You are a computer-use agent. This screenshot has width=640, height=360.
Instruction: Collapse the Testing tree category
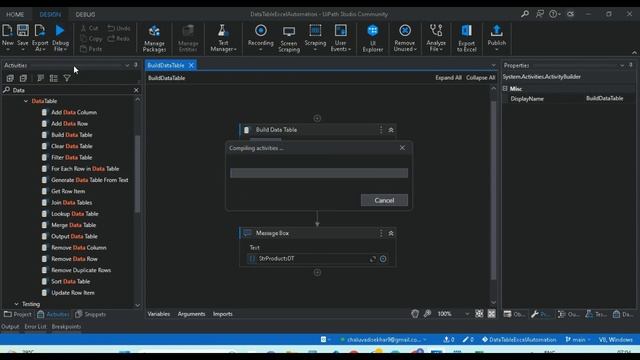16,304
